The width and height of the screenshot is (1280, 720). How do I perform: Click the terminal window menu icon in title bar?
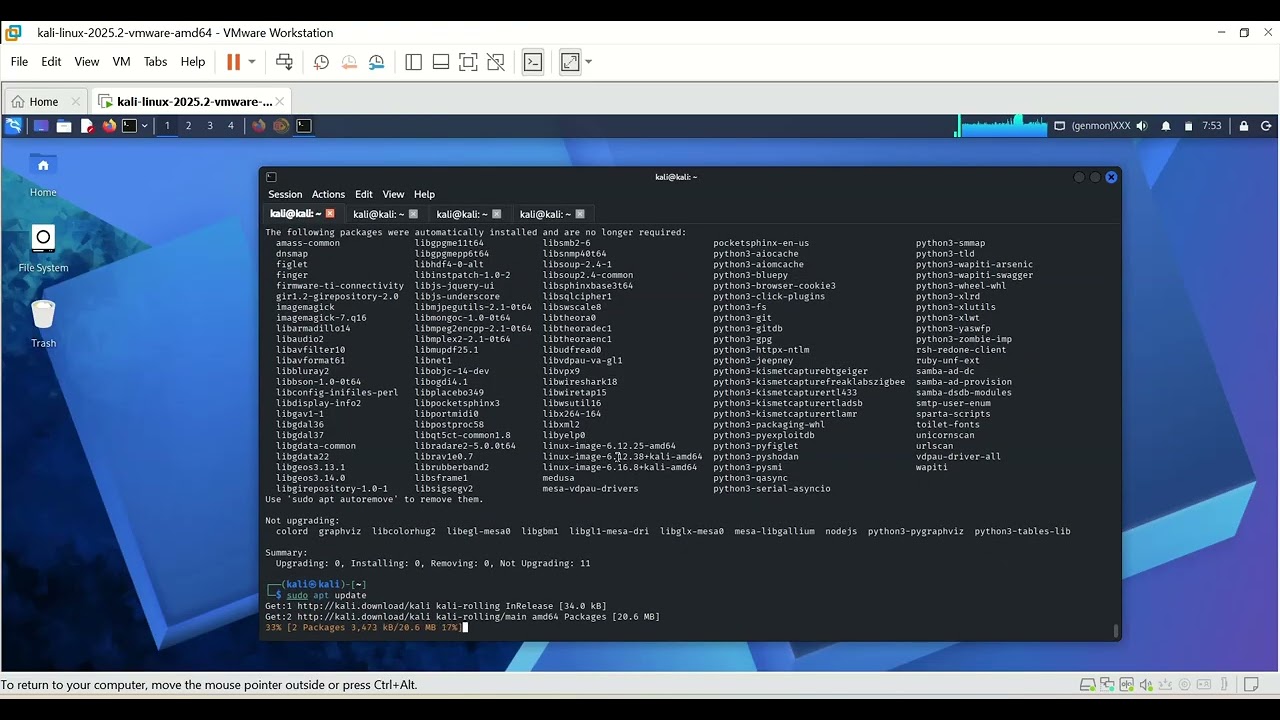tap(271, 177)
